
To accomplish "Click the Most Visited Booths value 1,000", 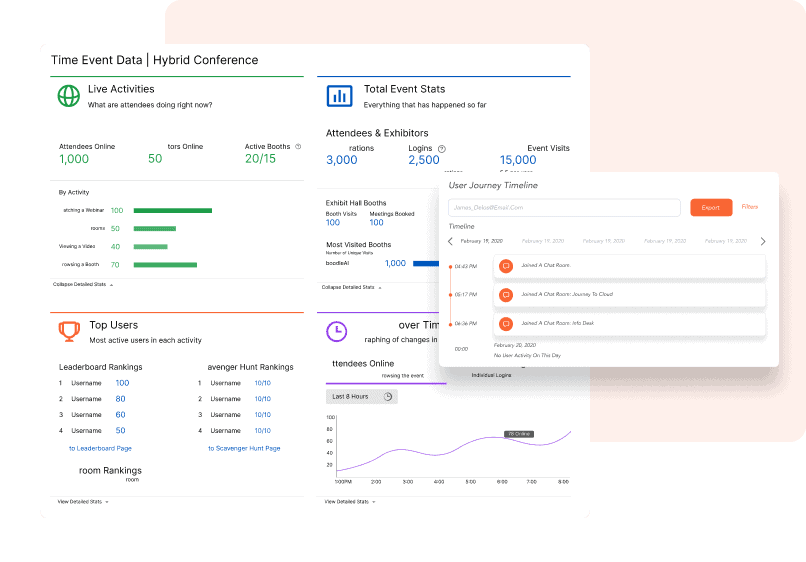I will click(395, 263).
